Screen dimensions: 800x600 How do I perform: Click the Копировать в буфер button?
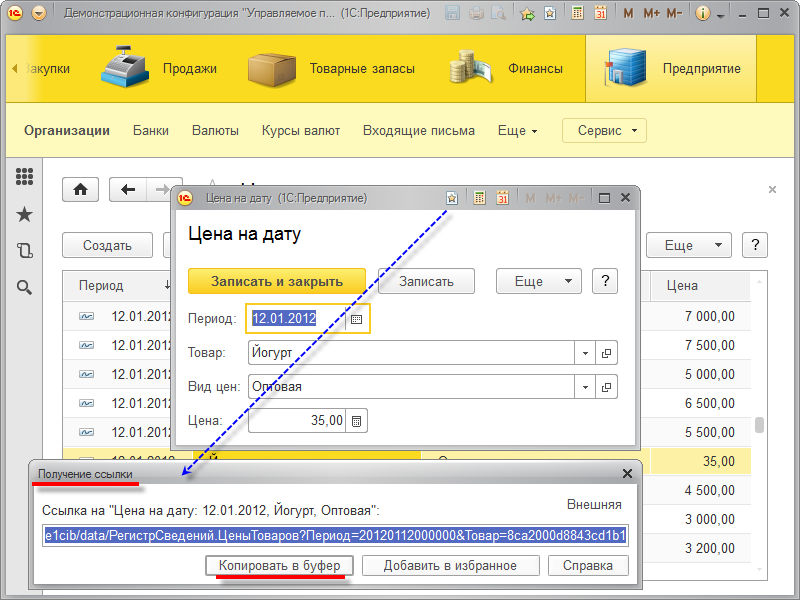click(279, 566)
